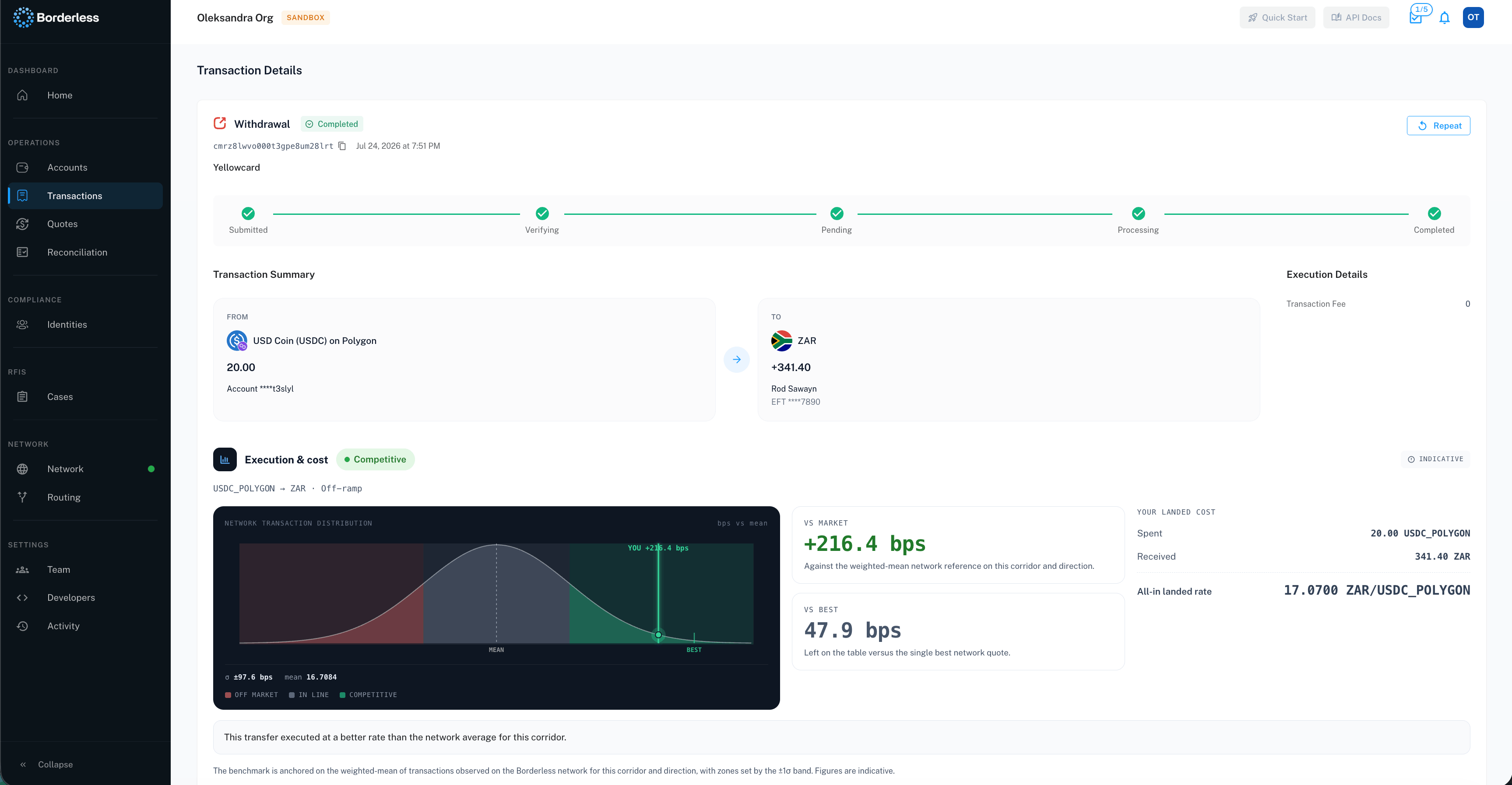This screenshot has height=785, width=1512.
Task: Click the USDC coin icon
Action: point(237,341)
